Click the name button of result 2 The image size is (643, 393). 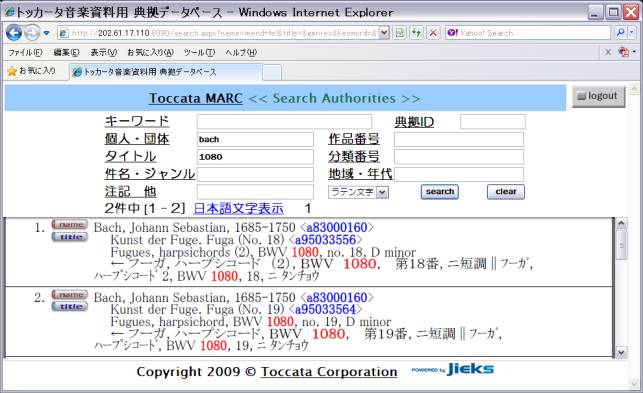pyautogui.click(x=70, y=295)
